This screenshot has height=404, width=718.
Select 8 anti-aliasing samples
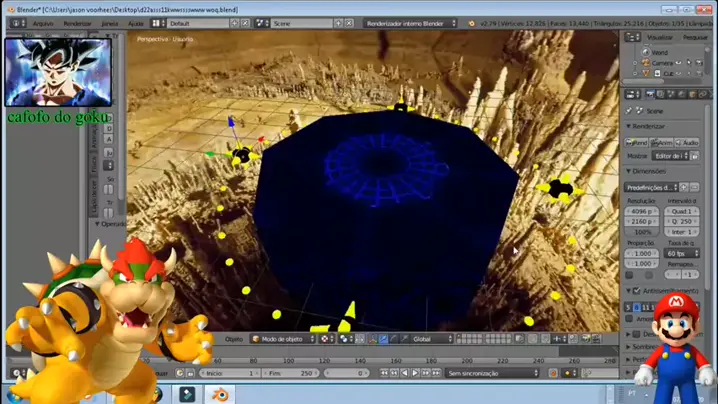[x=636, y=307]
